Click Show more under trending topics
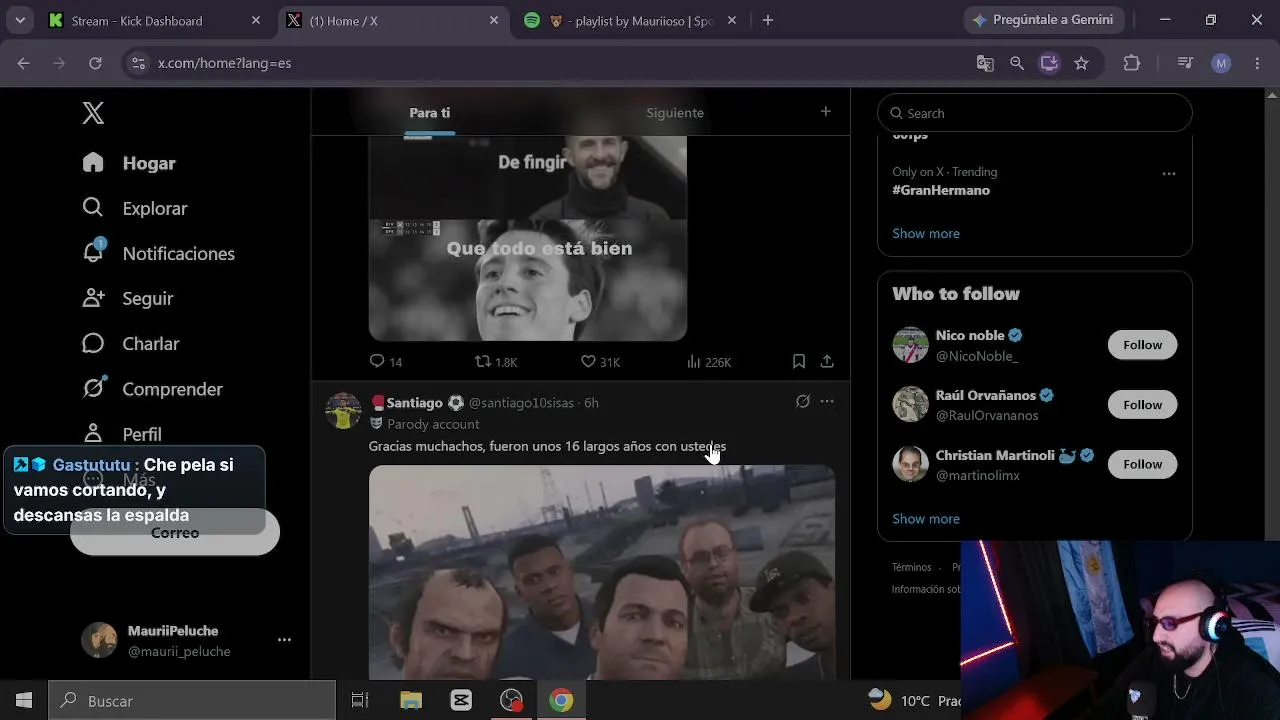Image resolution: width=1280 pixels, height=720 pixels. (x=926, y=233)
